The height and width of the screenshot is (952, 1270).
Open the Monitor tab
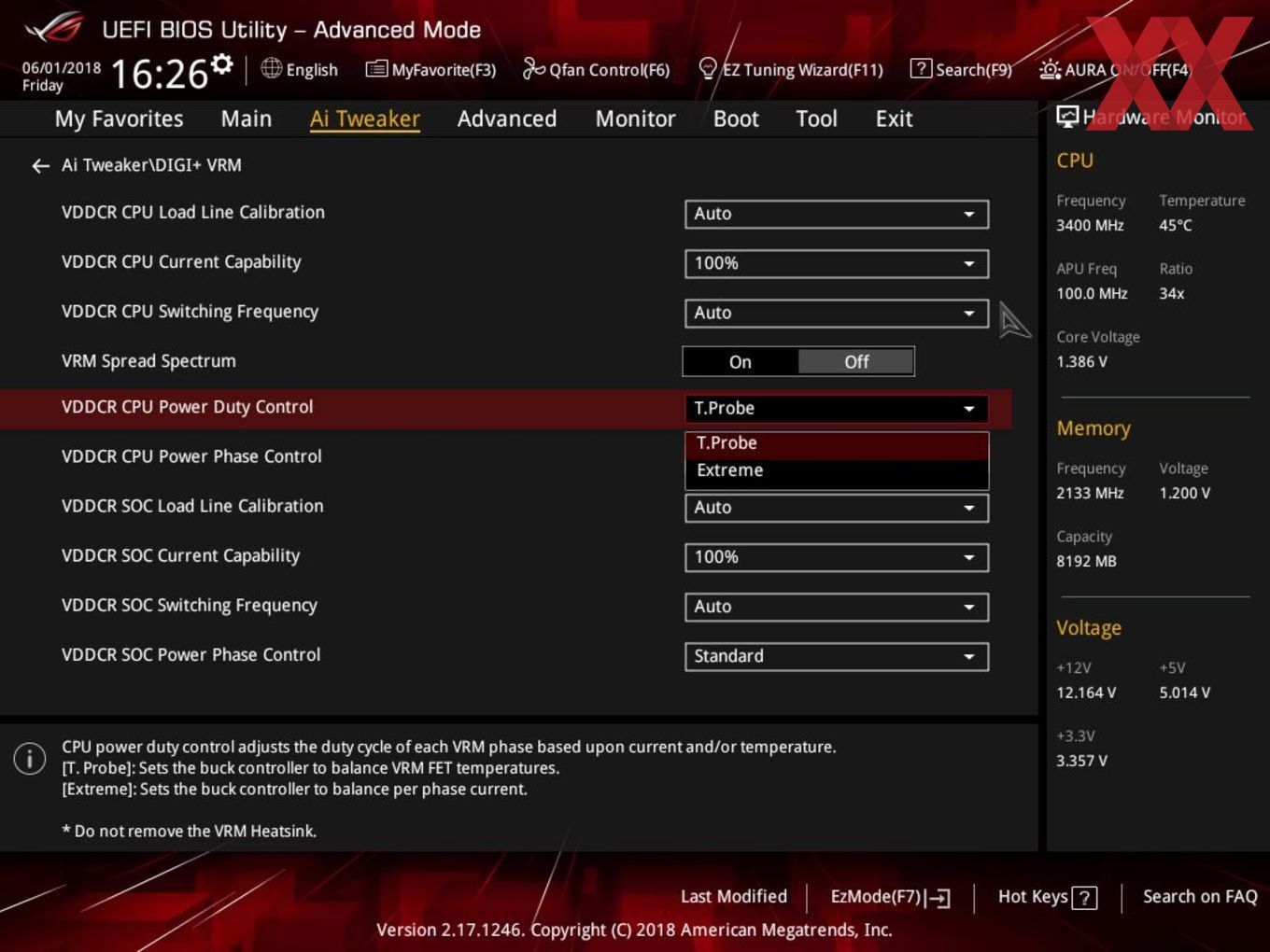635,119
